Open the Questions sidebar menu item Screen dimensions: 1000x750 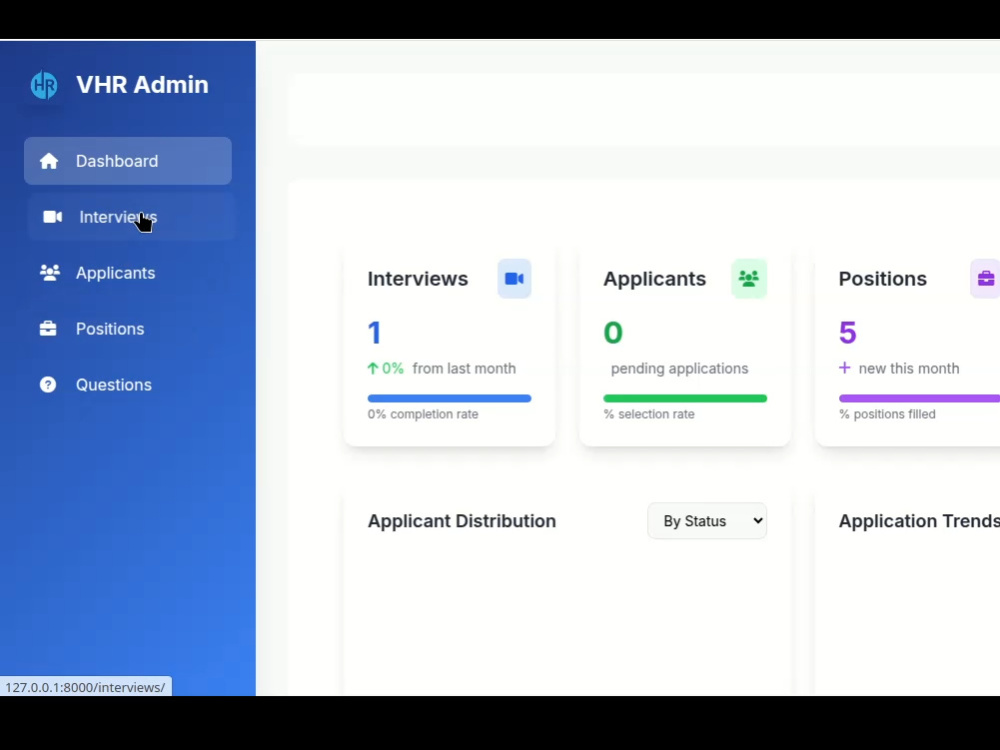(x=128, y=385)
